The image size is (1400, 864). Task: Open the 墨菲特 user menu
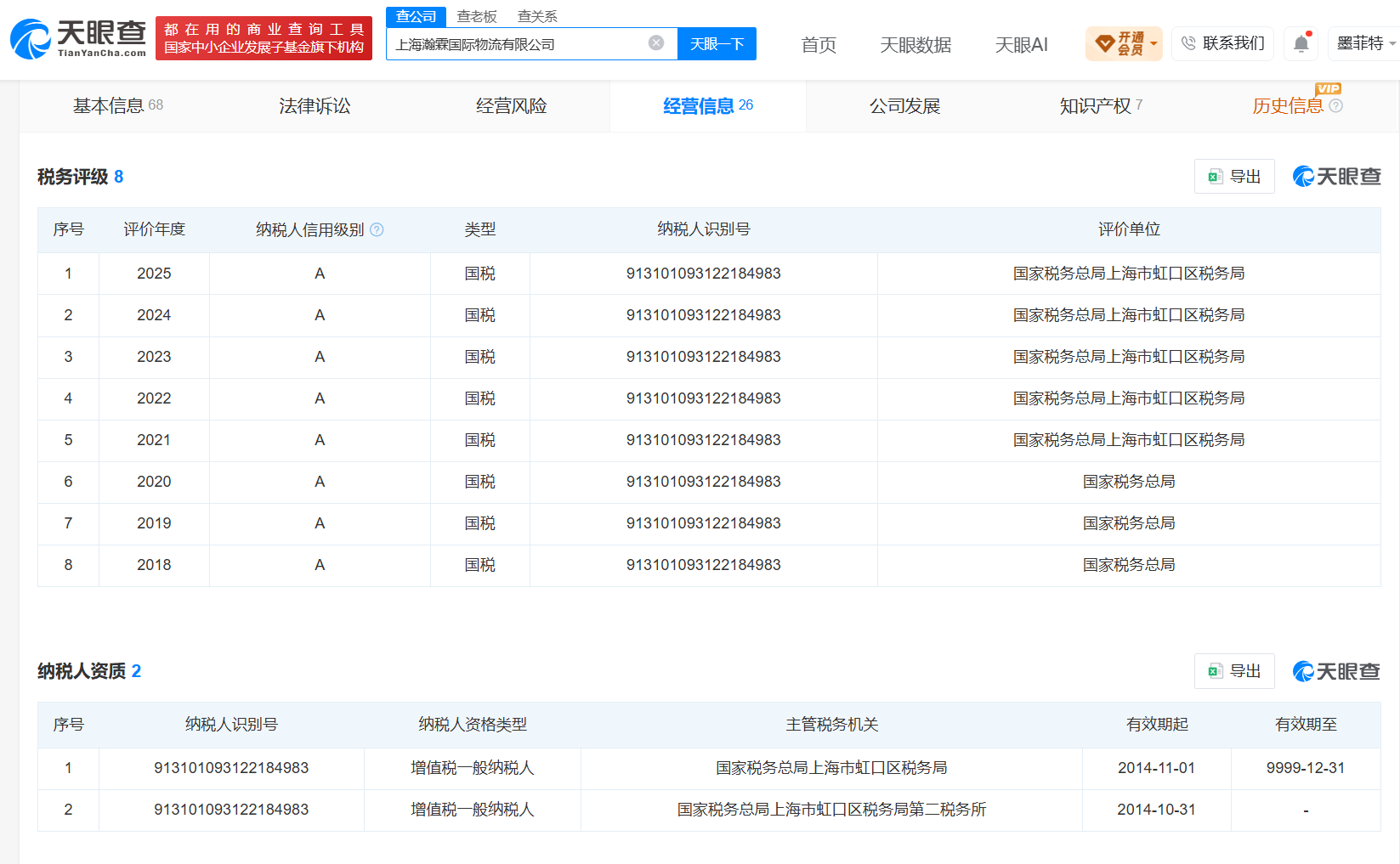pos(1366,43)
